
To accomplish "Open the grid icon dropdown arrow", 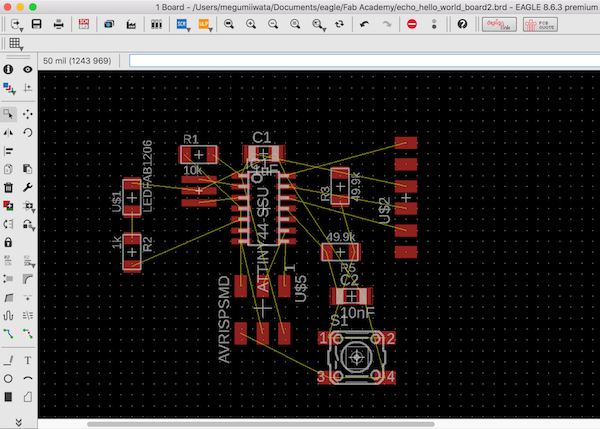I will tap(21, 49).
